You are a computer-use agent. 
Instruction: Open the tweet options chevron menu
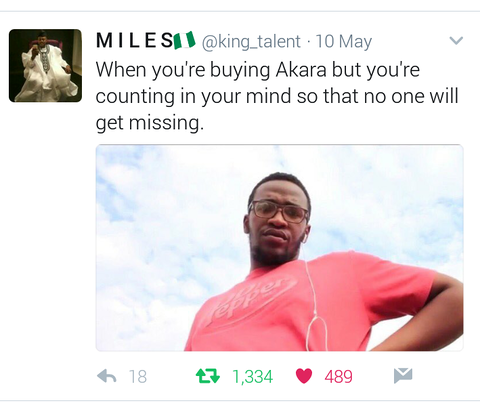click(x=456, y=41)
